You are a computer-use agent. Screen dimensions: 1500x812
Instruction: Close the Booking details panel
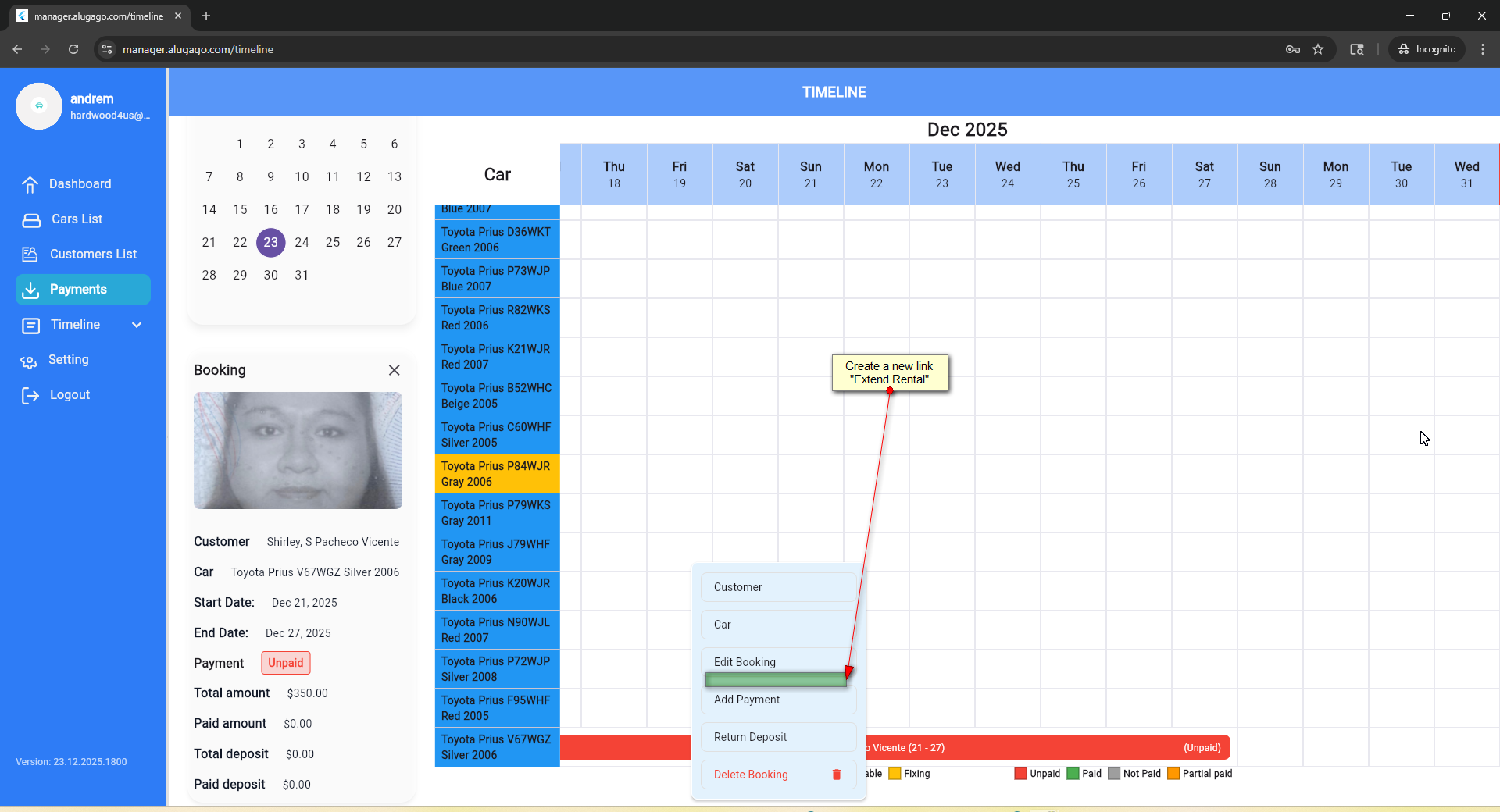point(394,370)
